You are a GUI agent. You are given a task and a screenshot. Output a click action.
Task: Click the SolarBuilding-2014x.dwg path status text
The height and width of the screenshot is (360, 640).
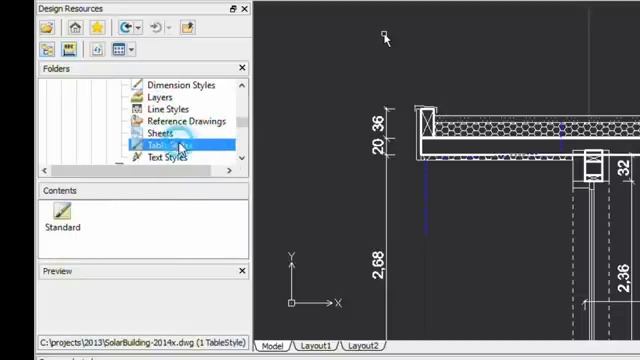143,342
